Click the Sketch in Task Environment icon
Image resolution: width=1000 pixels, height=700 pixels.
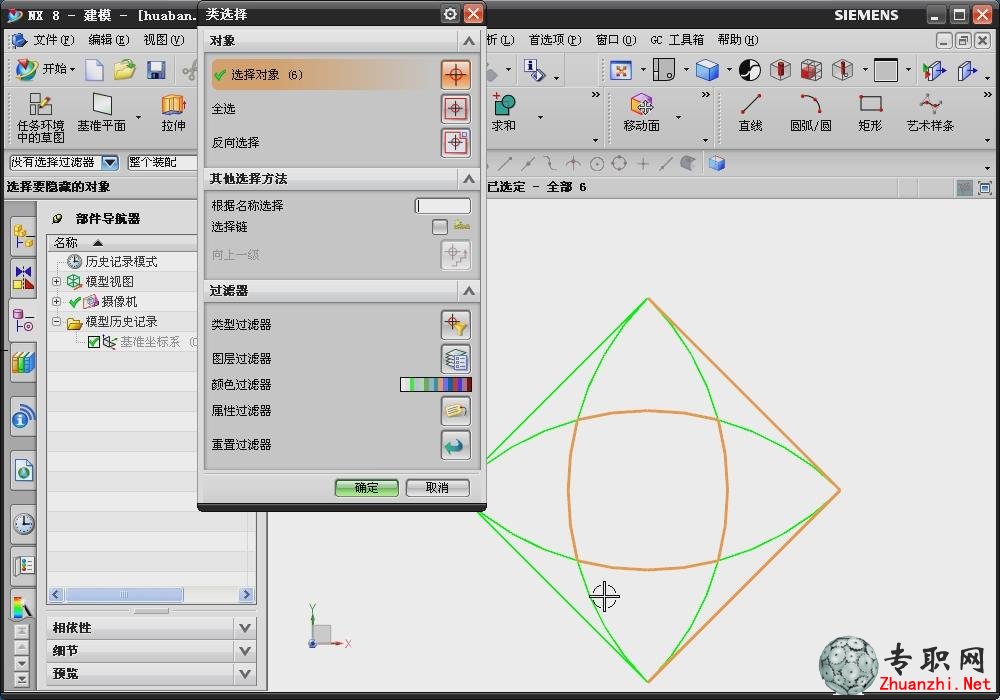point(41,117)
